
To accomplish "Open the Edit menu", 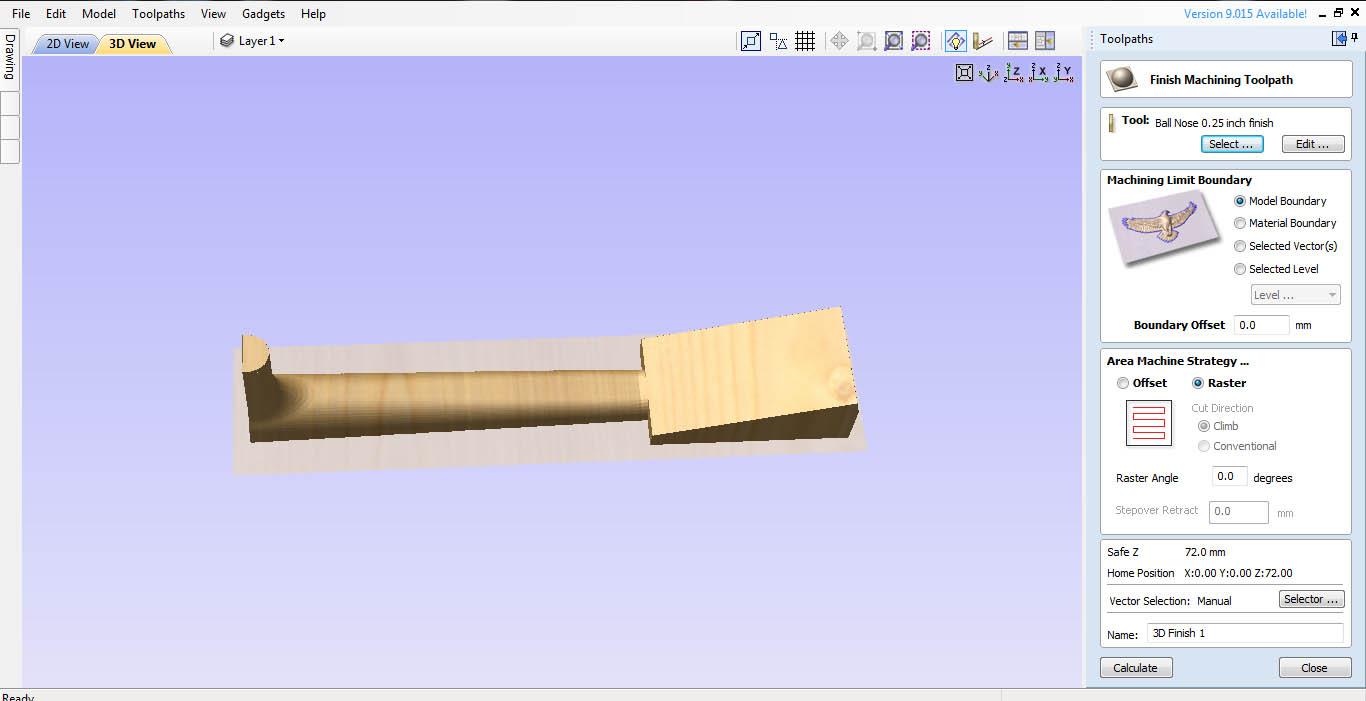I will (x=56, y=14).
